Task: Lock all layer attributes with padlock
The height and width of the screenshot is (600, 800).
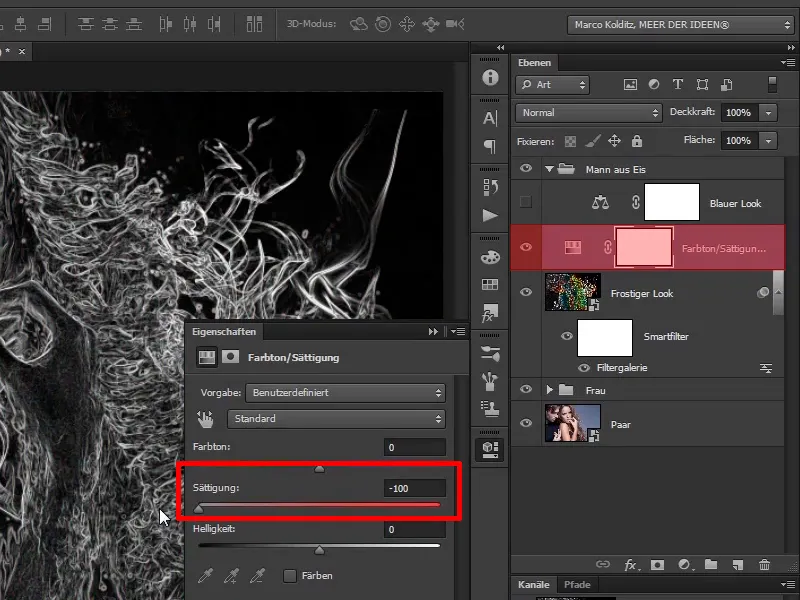Action: coord(637,141)
